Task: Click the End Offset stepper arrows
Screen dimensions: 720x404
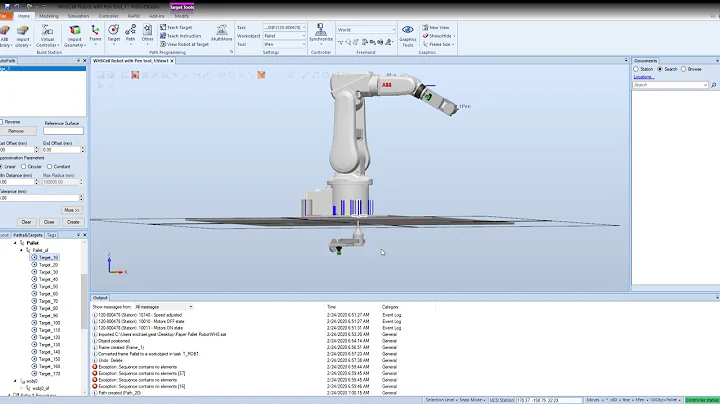Action: 83,150
